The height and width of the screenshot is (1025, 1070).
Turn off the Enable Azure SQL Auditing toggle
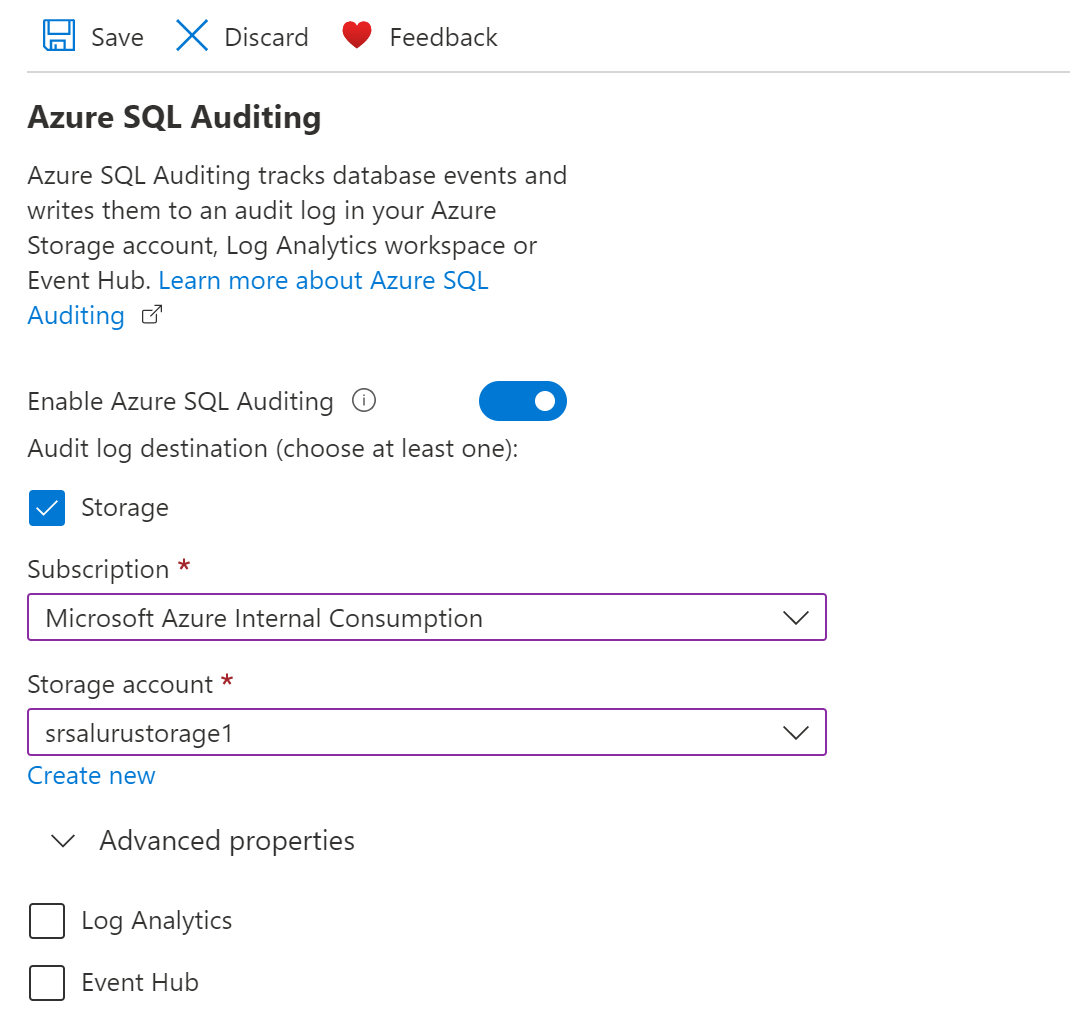click(523, 401)
